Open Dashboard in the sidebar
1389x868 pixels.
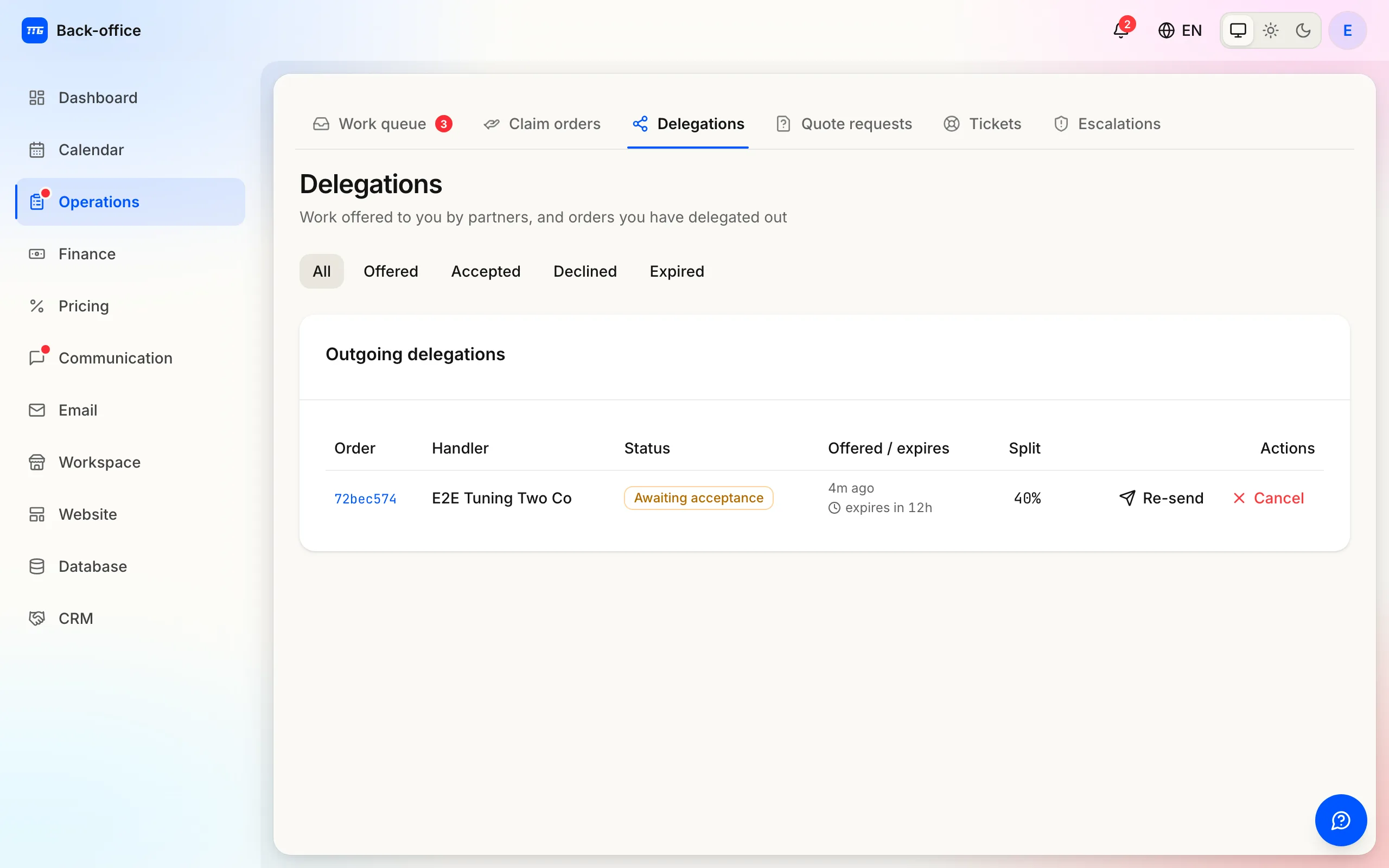[130, 98]
